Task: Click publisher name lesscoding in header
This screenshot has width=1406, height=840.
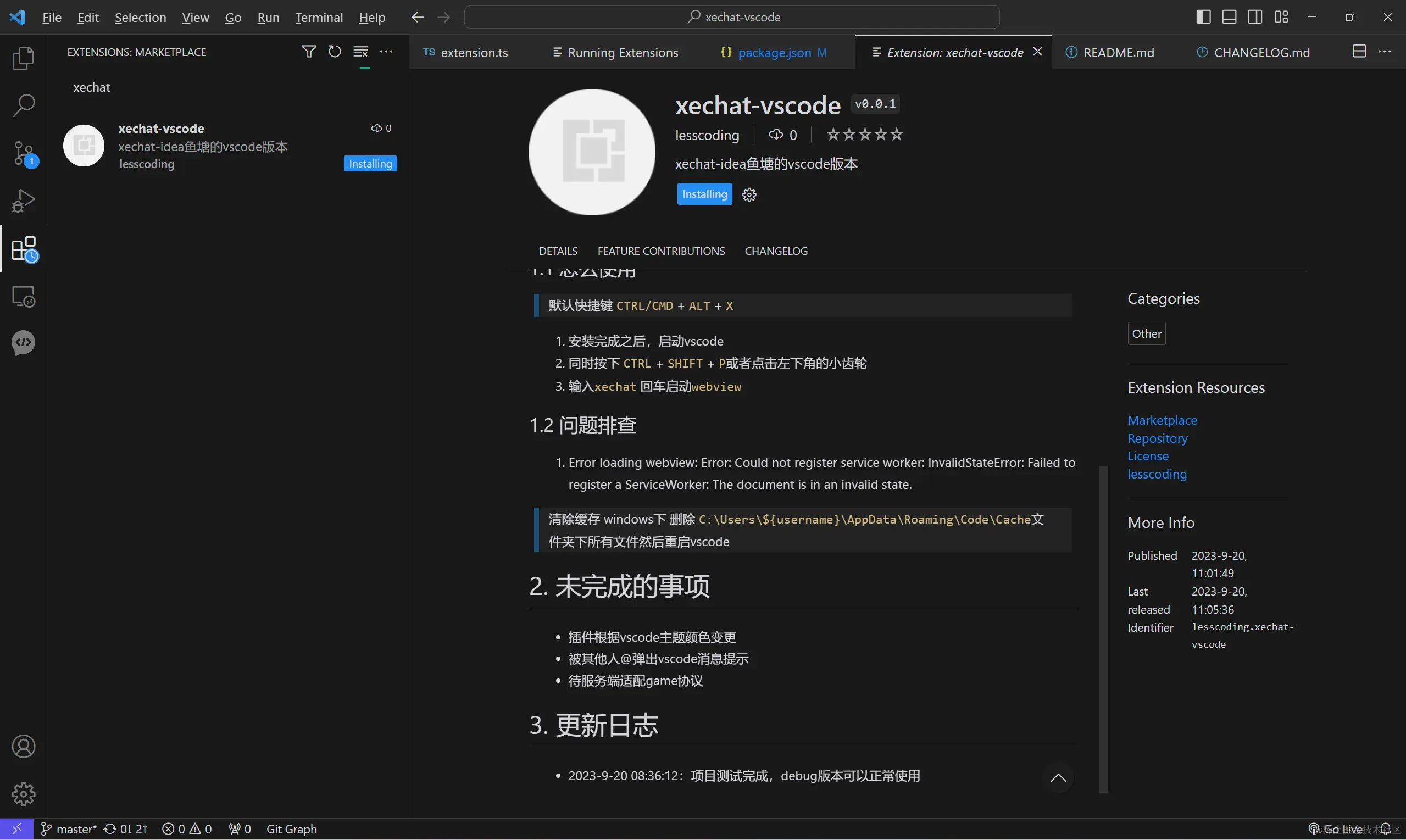Action: (707, 135)
